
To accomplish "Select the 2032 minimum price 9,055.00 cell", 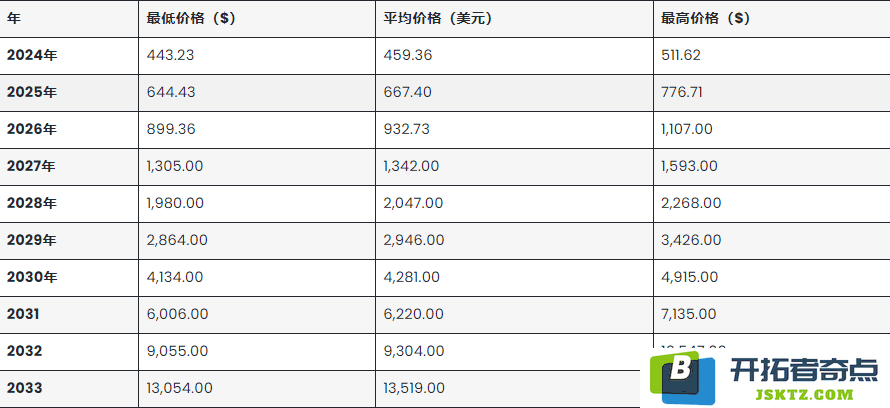I will pyautogui.click(x=257, y=351).
